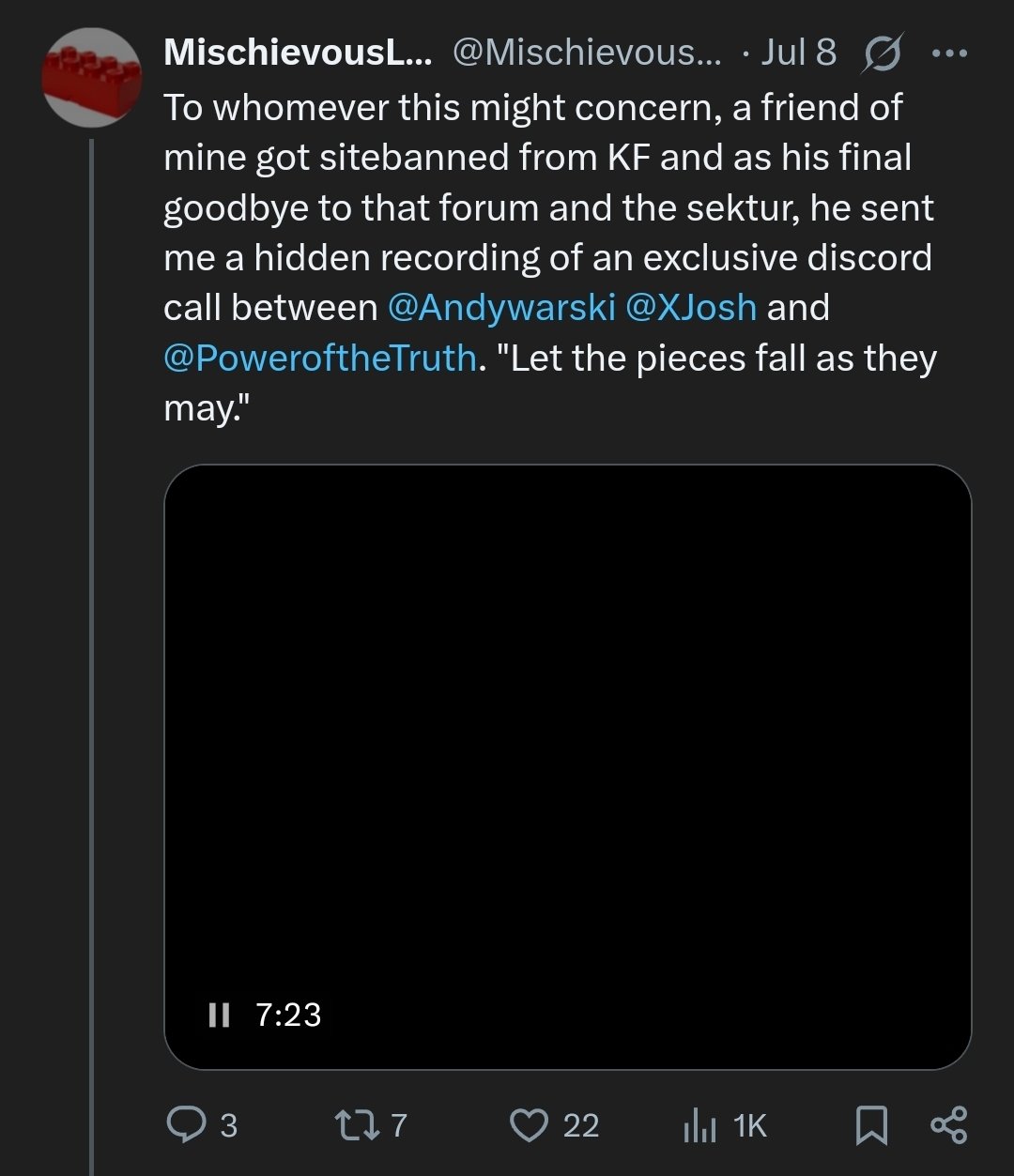
Task: Open the @Mischievous... handle link
Action: pos(587,53)
